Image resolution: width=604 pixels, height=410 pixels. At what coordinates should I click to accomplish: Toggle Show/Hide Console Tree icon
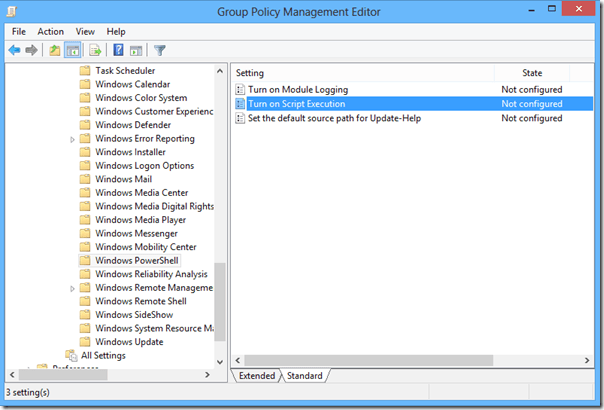click(x=73, y=50)
